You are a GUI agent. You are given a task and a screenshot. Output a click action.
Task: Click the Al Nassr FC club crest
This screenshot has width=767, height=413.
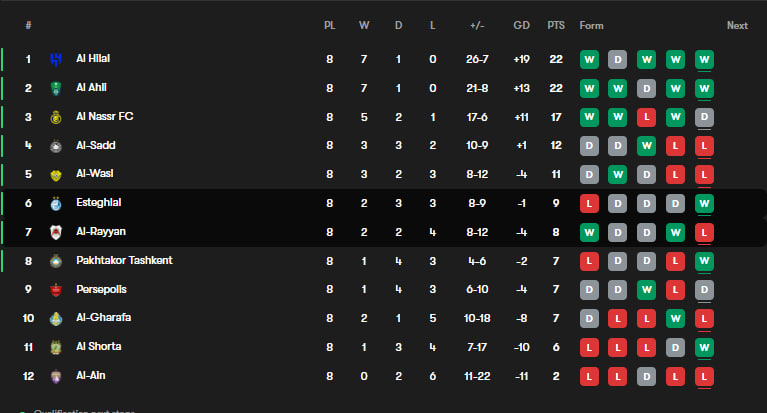coord(56,117)
